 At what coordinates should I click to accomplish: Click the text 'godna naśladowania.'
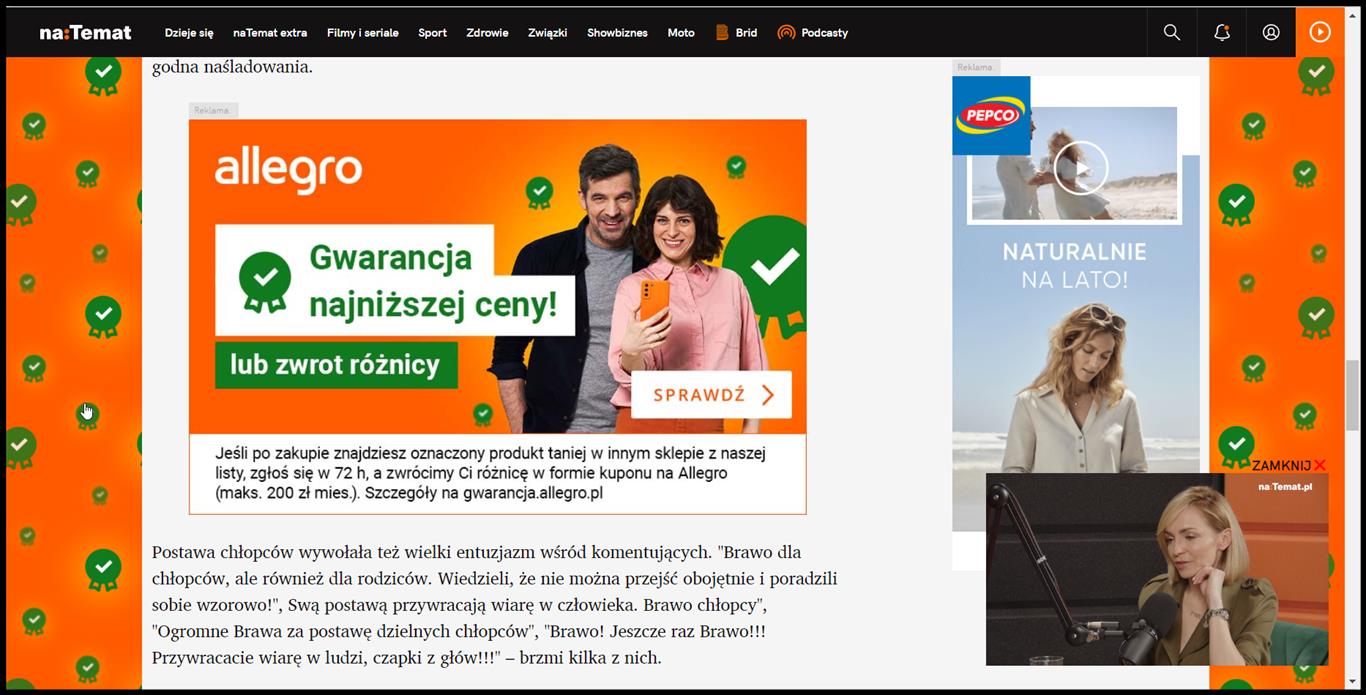click(x=232, y=67)
